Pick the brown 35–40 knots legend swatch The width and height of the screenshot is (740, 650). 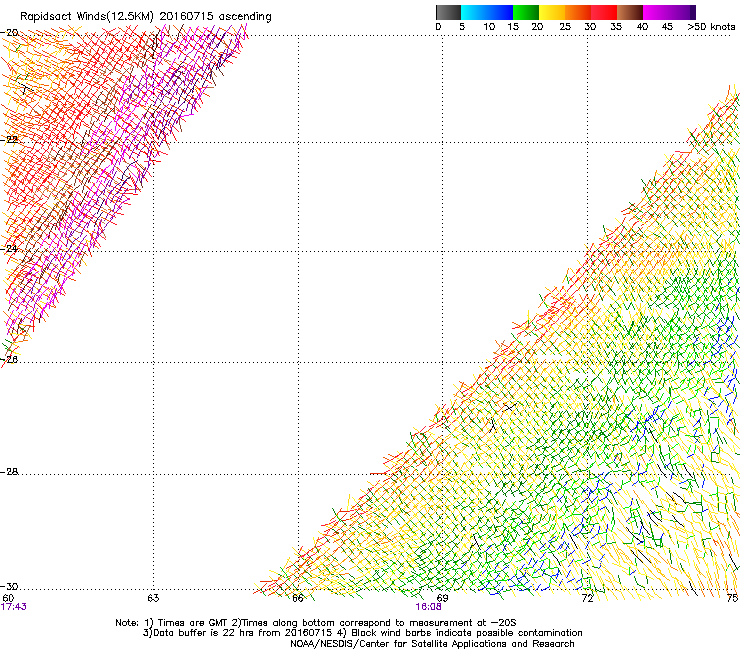click(x=630, y=12)
